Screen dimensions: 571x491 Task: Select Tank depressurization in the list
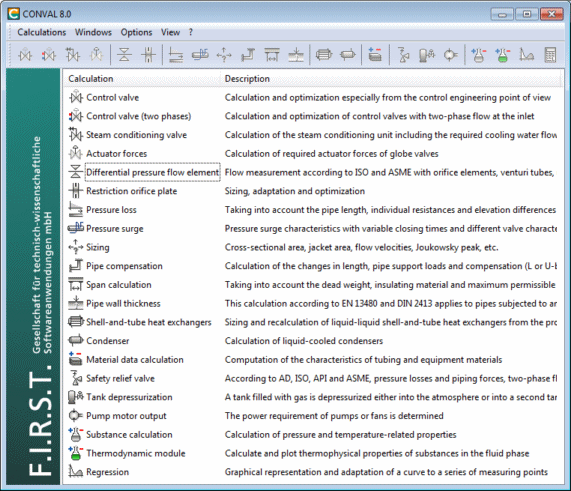point(129,397)
